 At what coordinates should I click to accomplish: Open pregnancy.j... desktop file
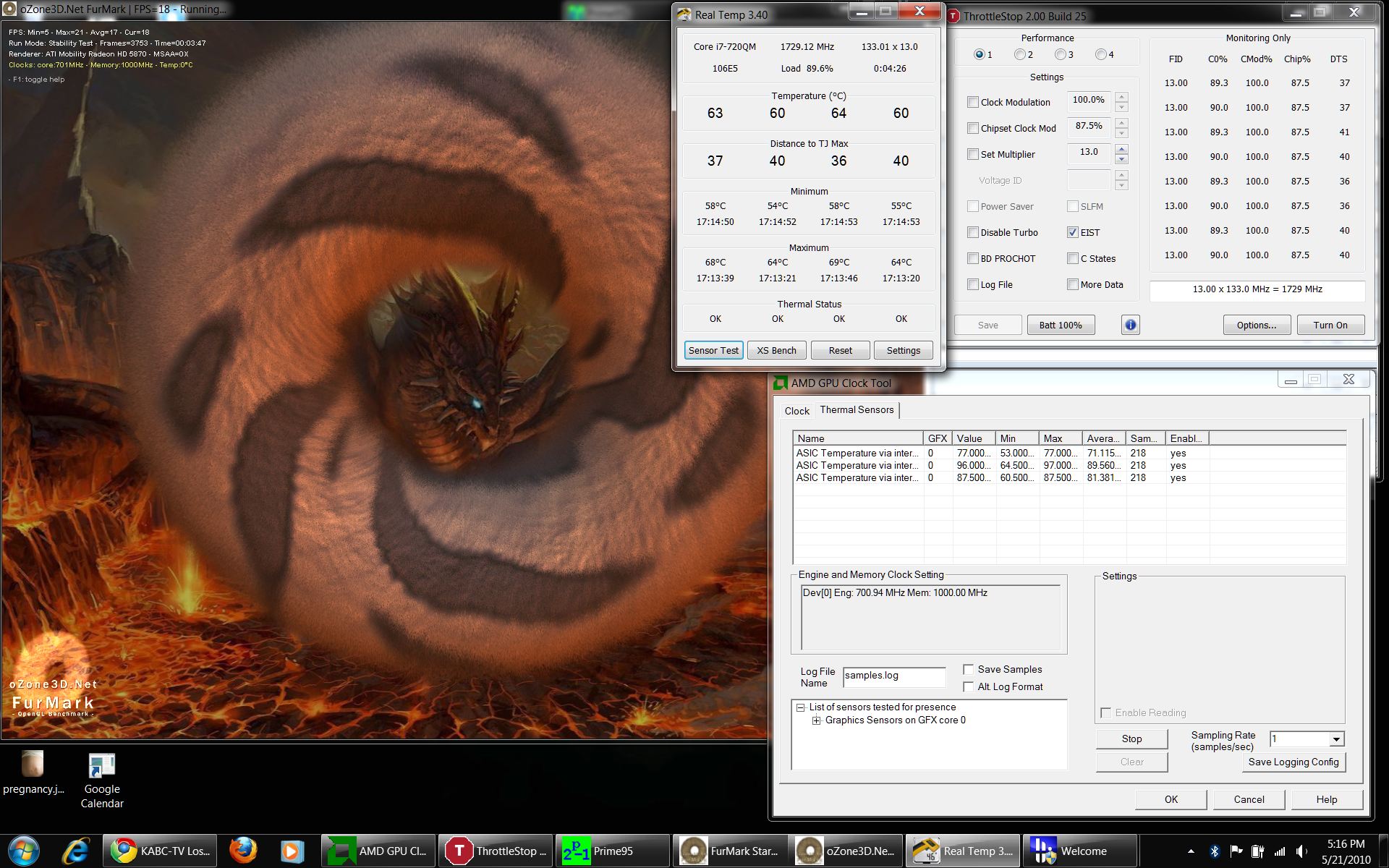coord(33,773)
